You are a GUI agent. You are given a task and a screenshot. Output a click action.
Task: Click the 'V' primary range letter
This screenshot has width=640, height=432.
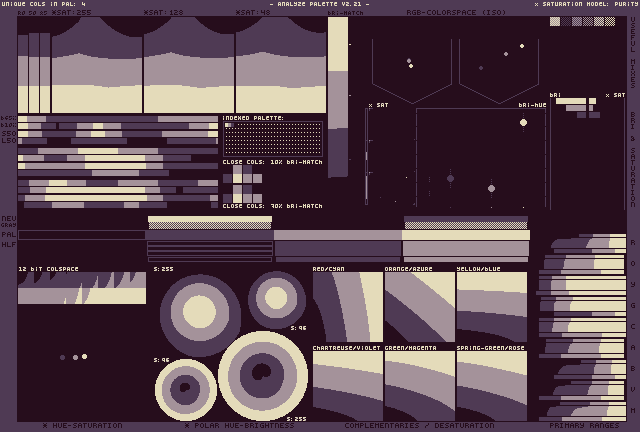(633, 390)
